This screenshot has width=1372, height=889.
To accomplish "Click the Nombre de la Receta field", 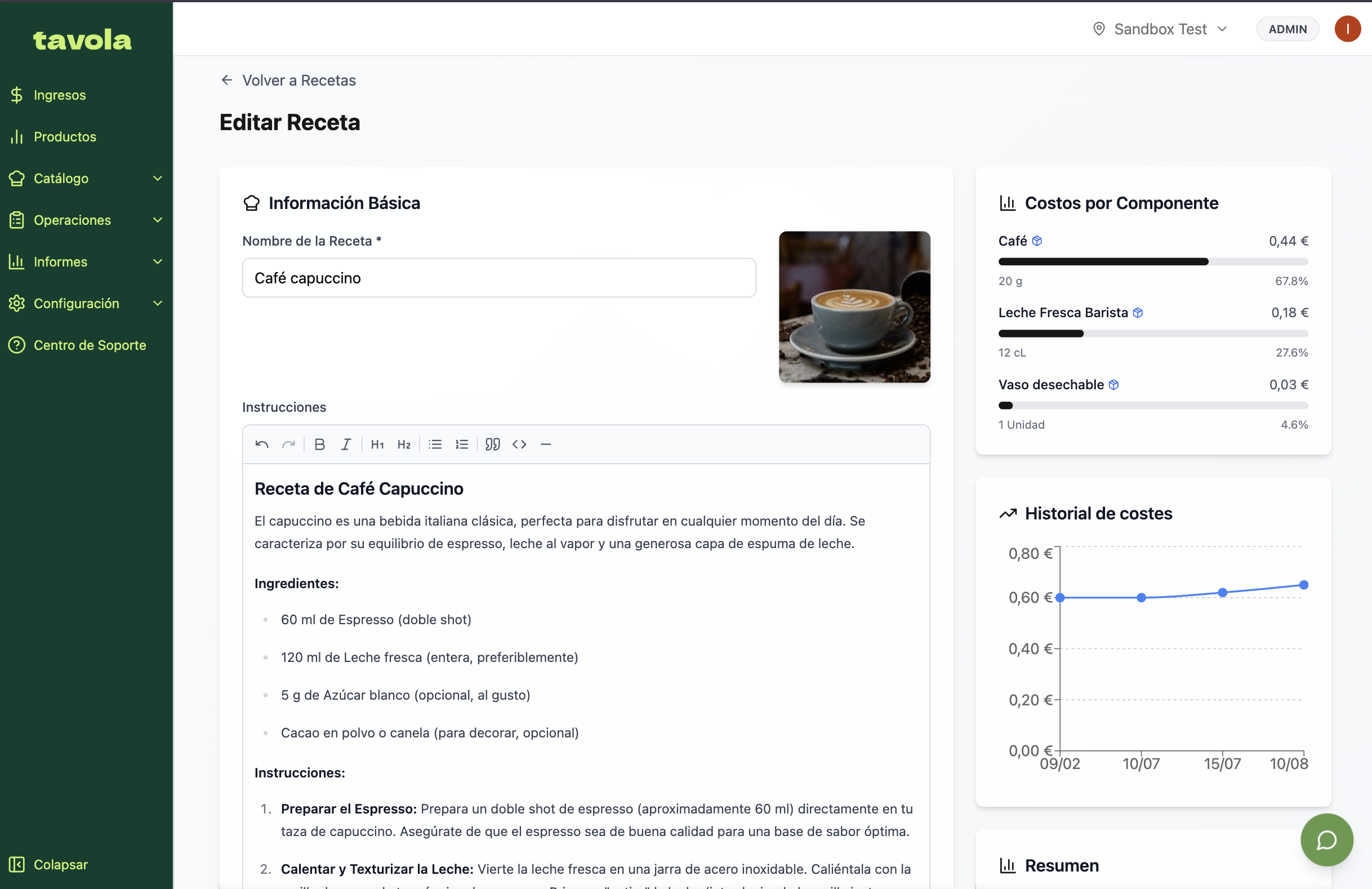I will 499,278.
